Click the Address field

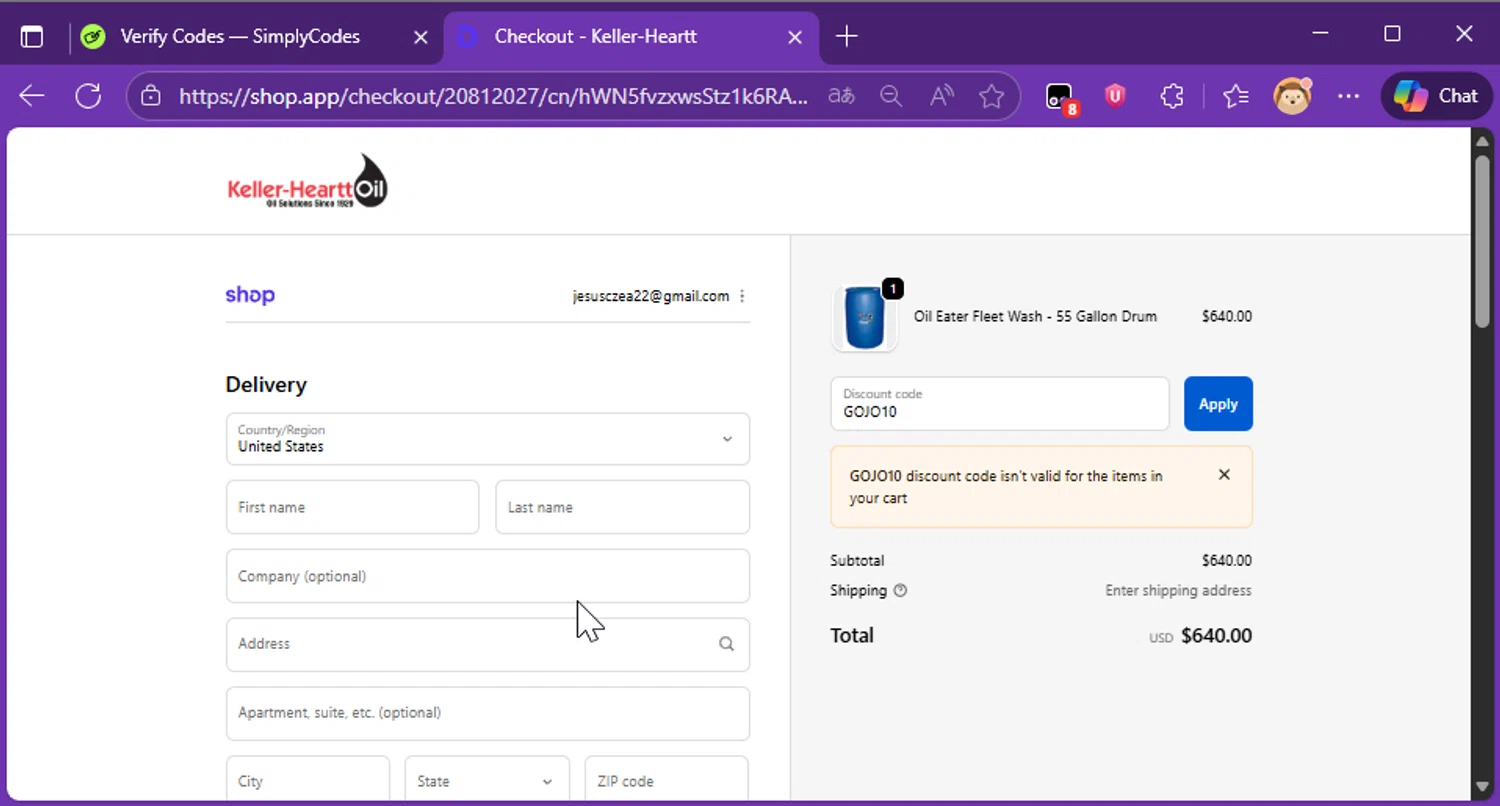click(x=488, y=644)
